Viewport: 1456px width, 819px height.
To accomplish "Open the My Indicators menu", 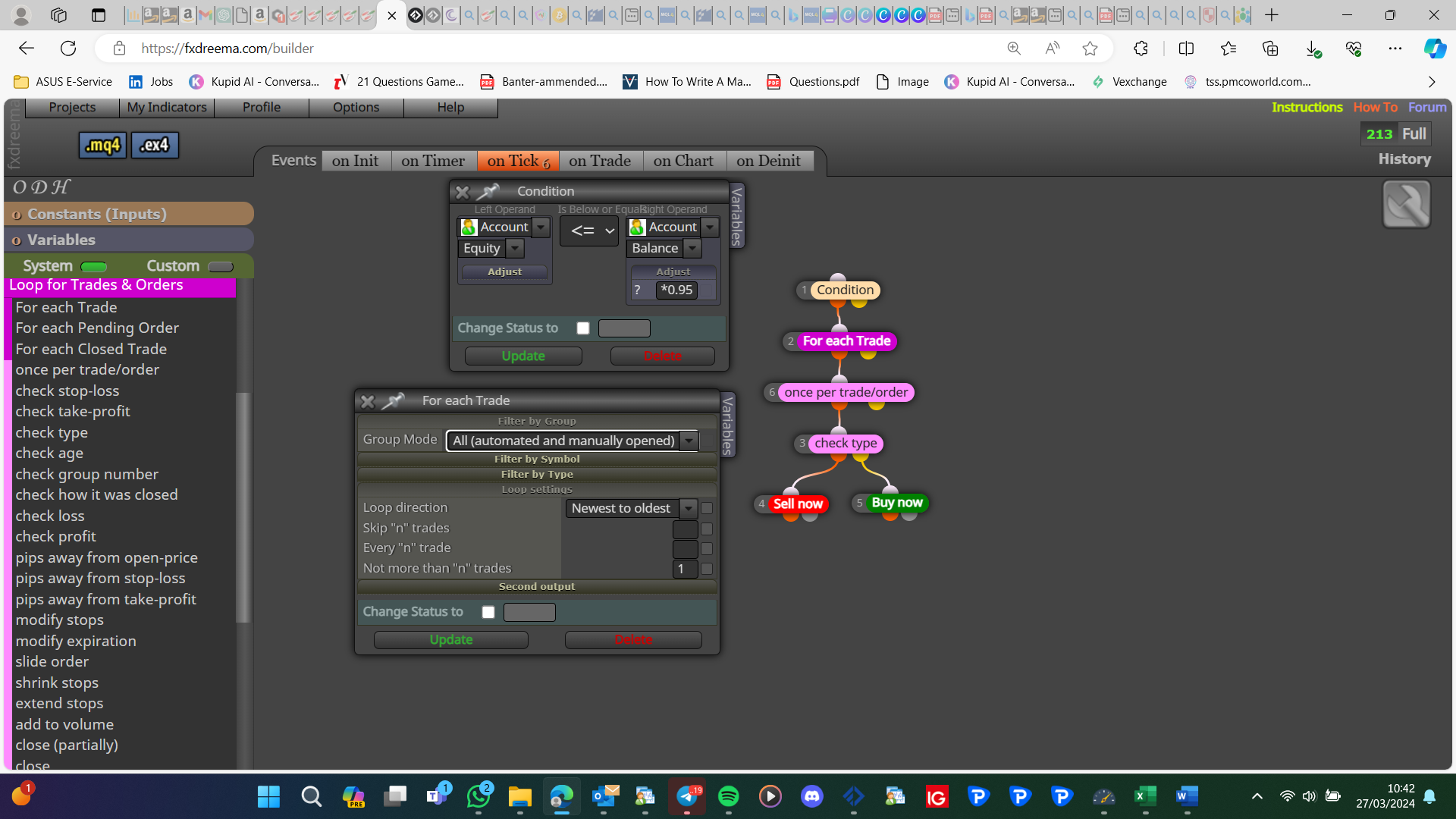I will point(167,108).
